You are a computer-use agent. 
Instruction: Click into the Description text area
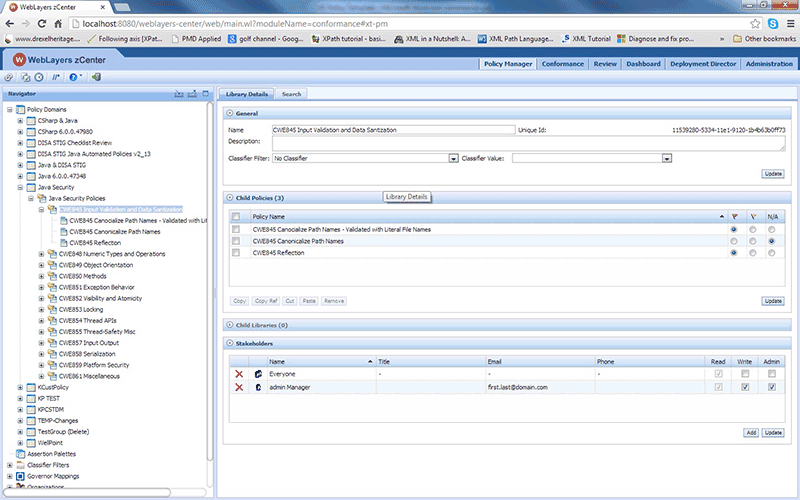pyautogui.click(x=529, y=143)
